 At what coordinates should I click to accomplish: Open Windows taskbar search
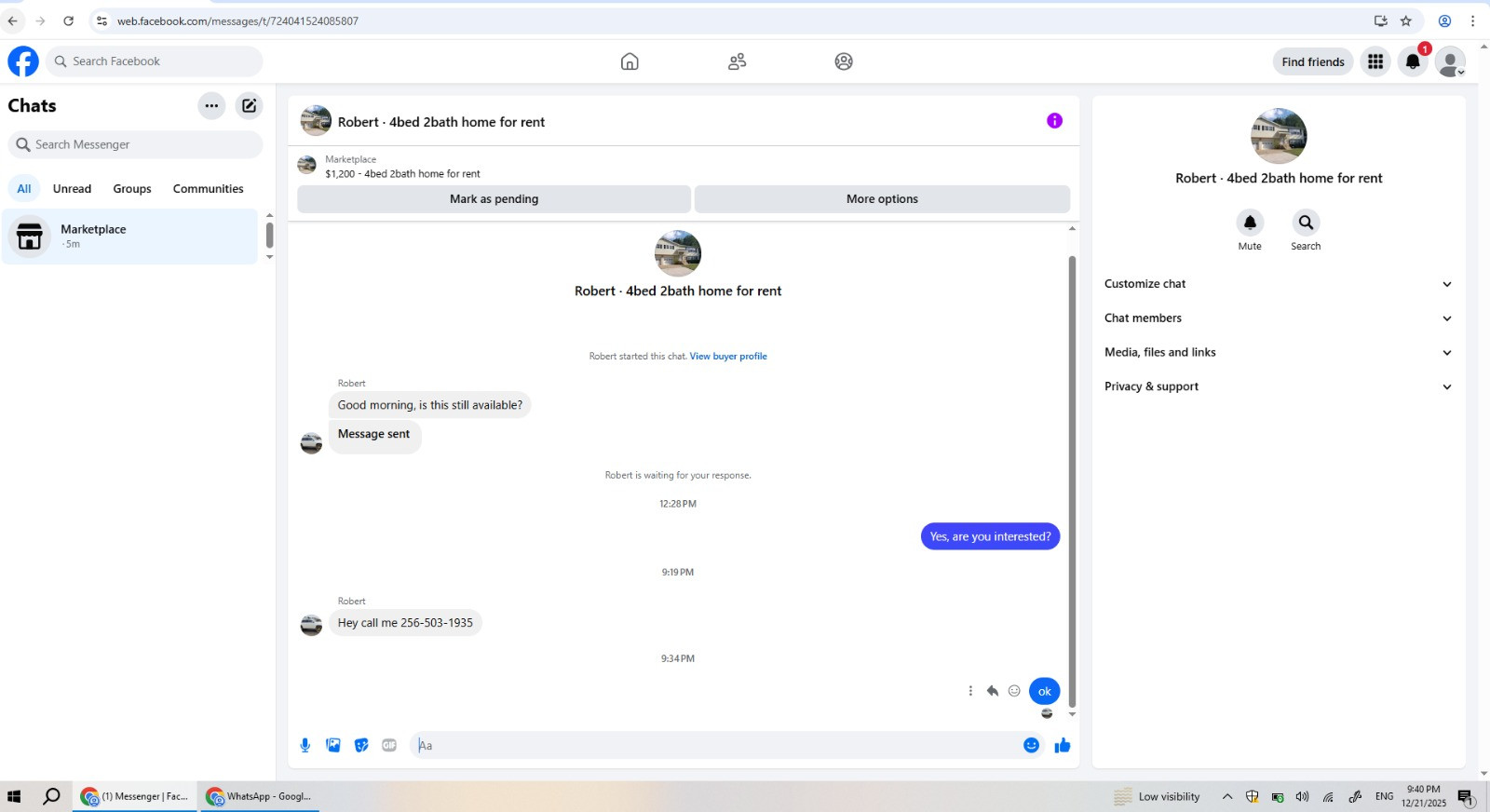[x=51, y=796]
